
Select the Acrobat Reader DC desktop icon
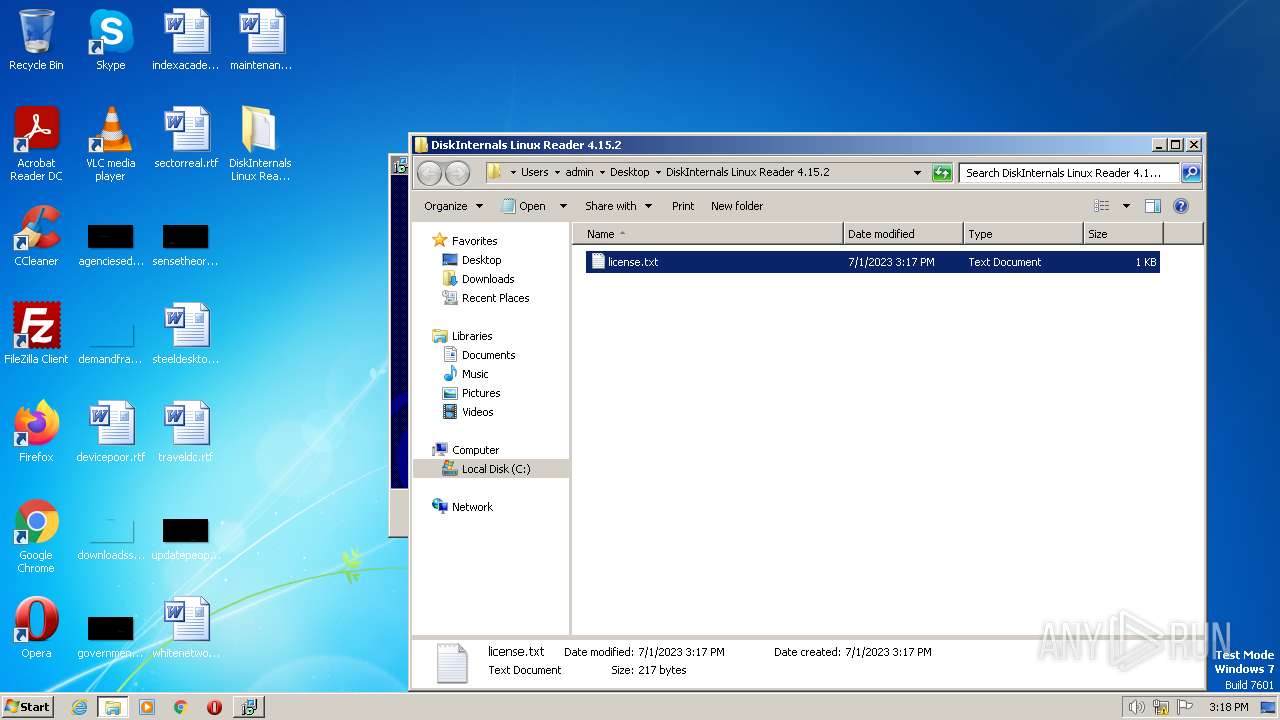(36, 144)
